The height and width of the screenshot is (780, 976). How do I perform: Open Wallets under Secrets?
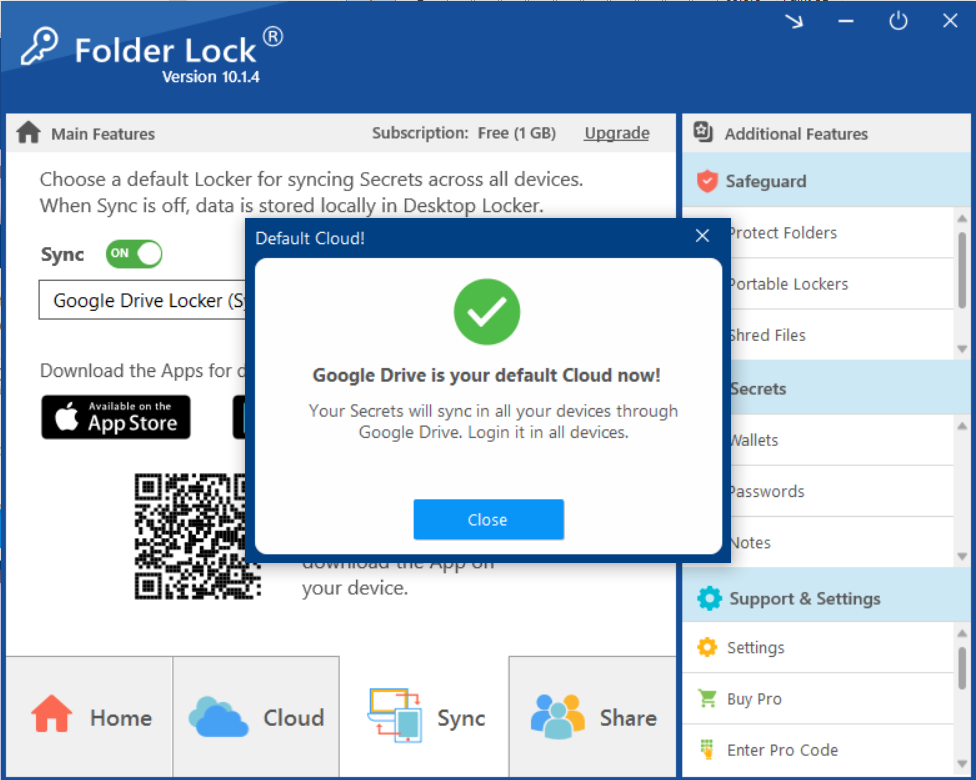coord(842,440)
